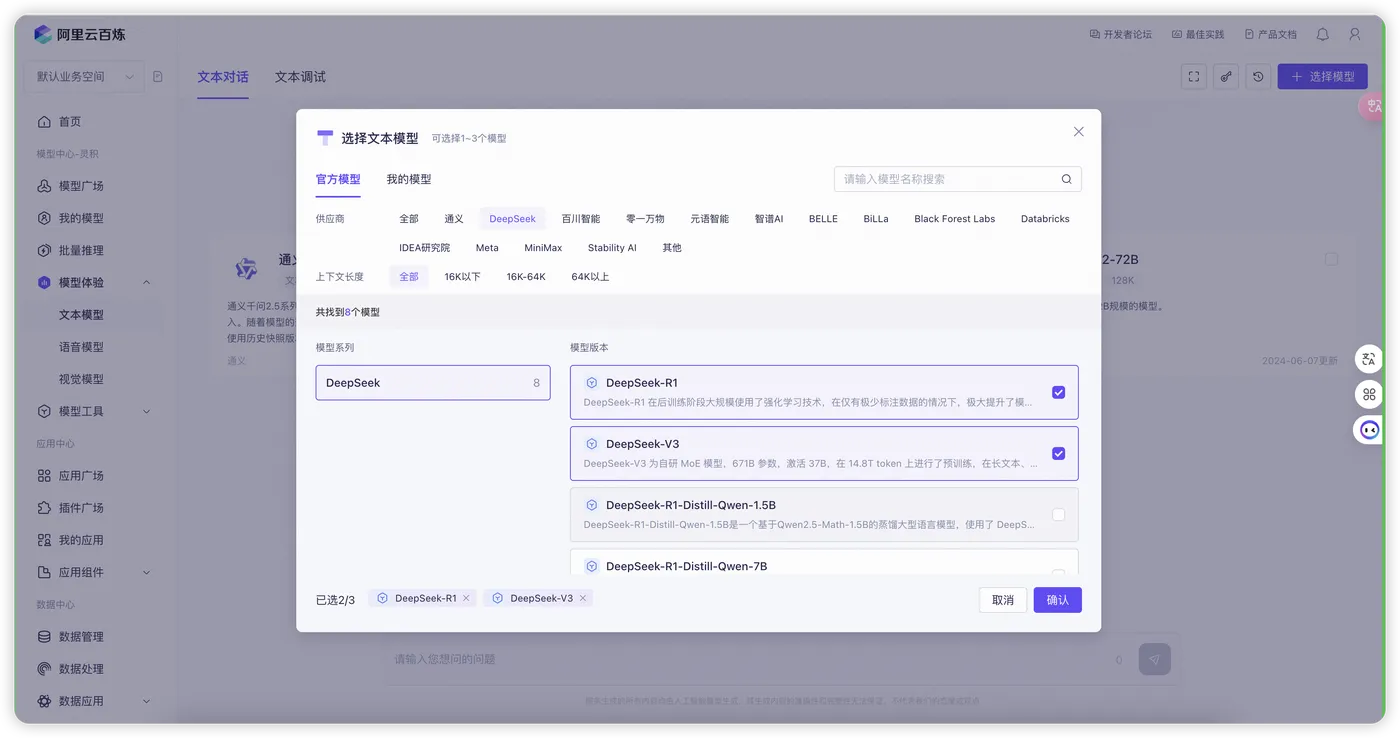
Task: Switch to the dialog's 我的模型 tab
Action: [409, 180]
